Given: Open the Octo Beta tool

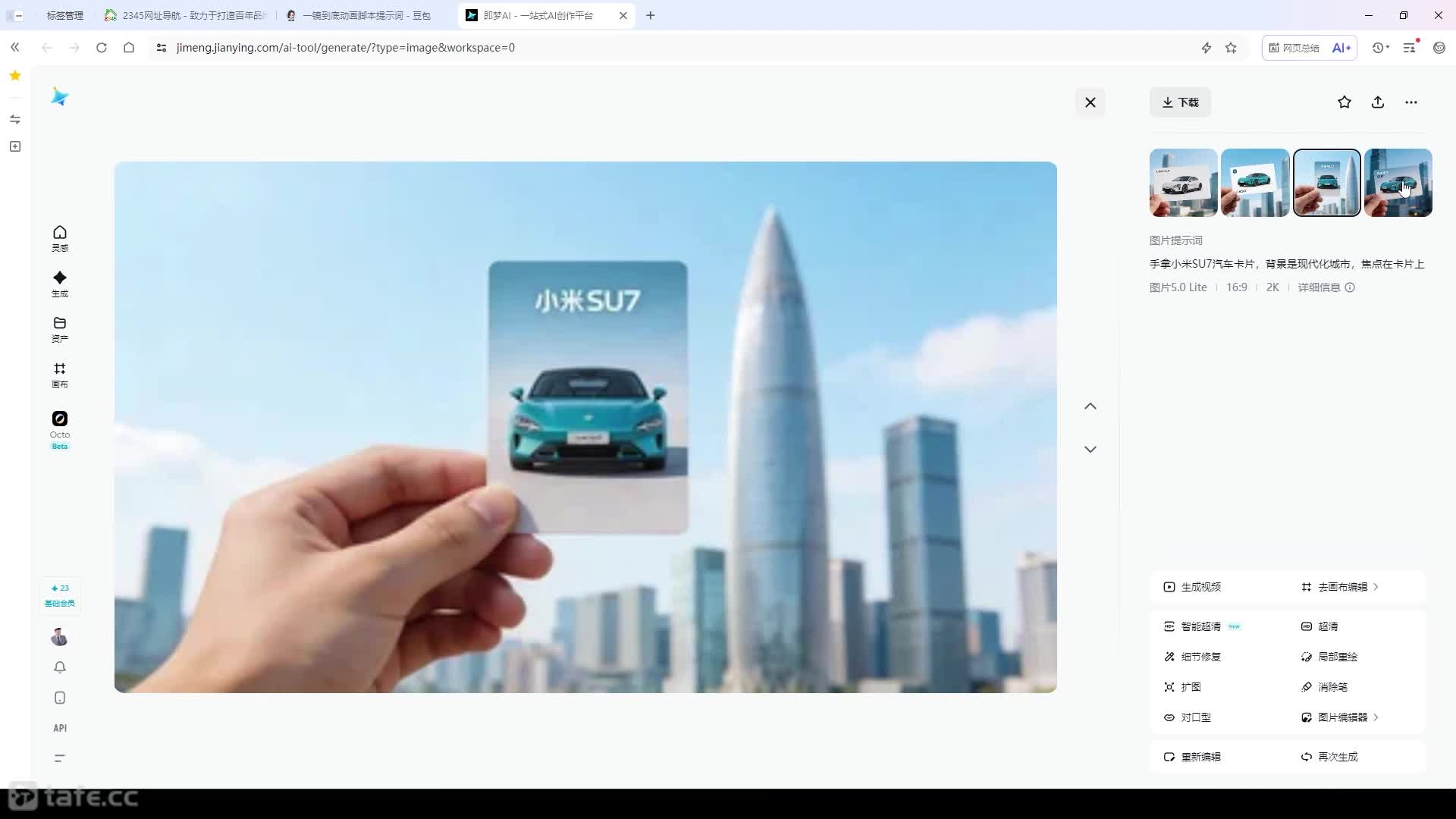Looking at the screenshot, I should click(x=60, y=429).
